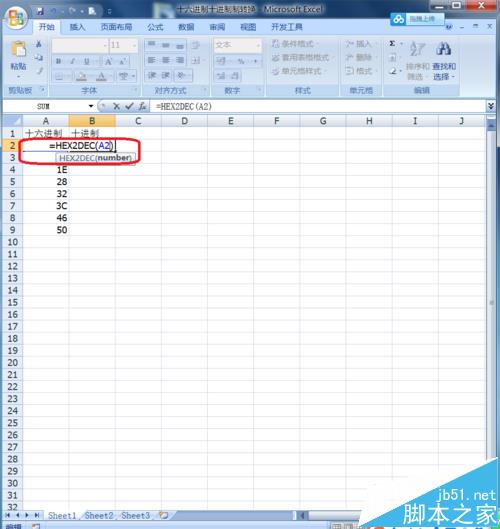Click the font color A button
This screenshot has height=529, width=500.
101,76
